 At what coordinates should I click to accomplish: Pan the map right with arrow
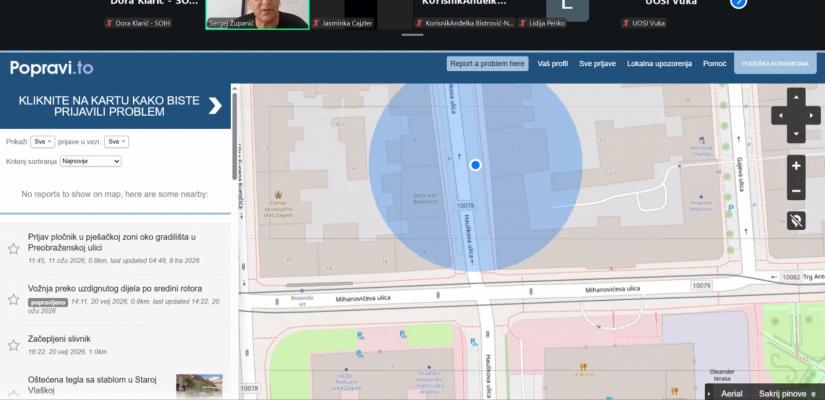(812, 115)
